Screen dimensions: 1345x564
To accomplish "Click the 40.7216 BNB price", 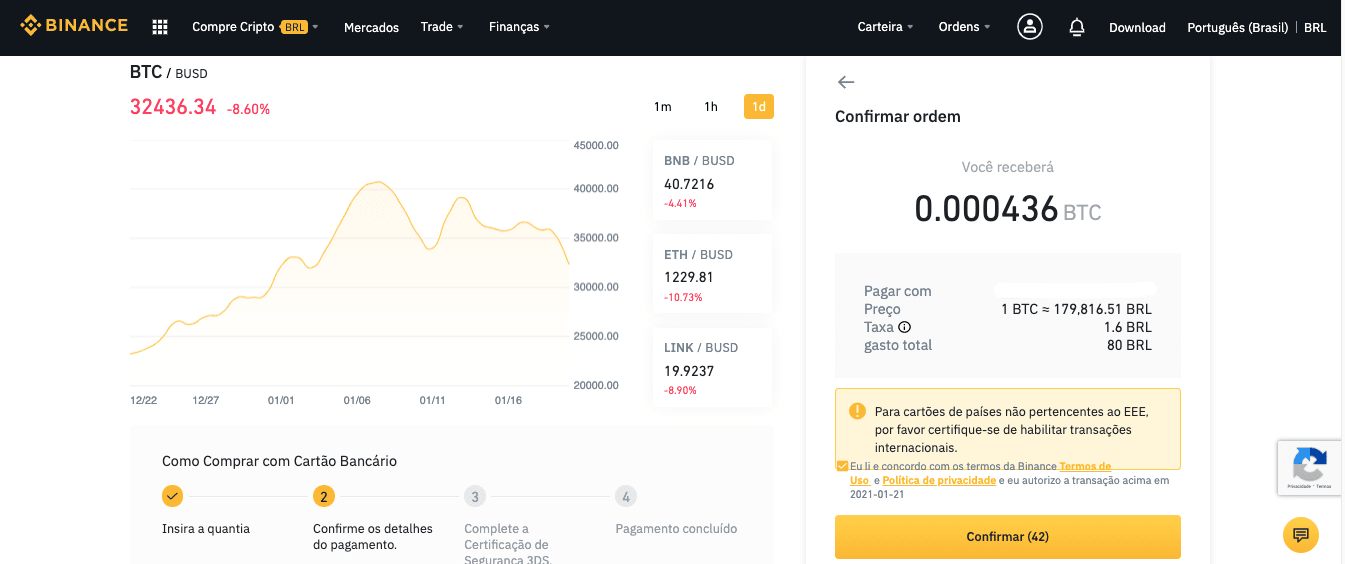I will tap(689, 184).
